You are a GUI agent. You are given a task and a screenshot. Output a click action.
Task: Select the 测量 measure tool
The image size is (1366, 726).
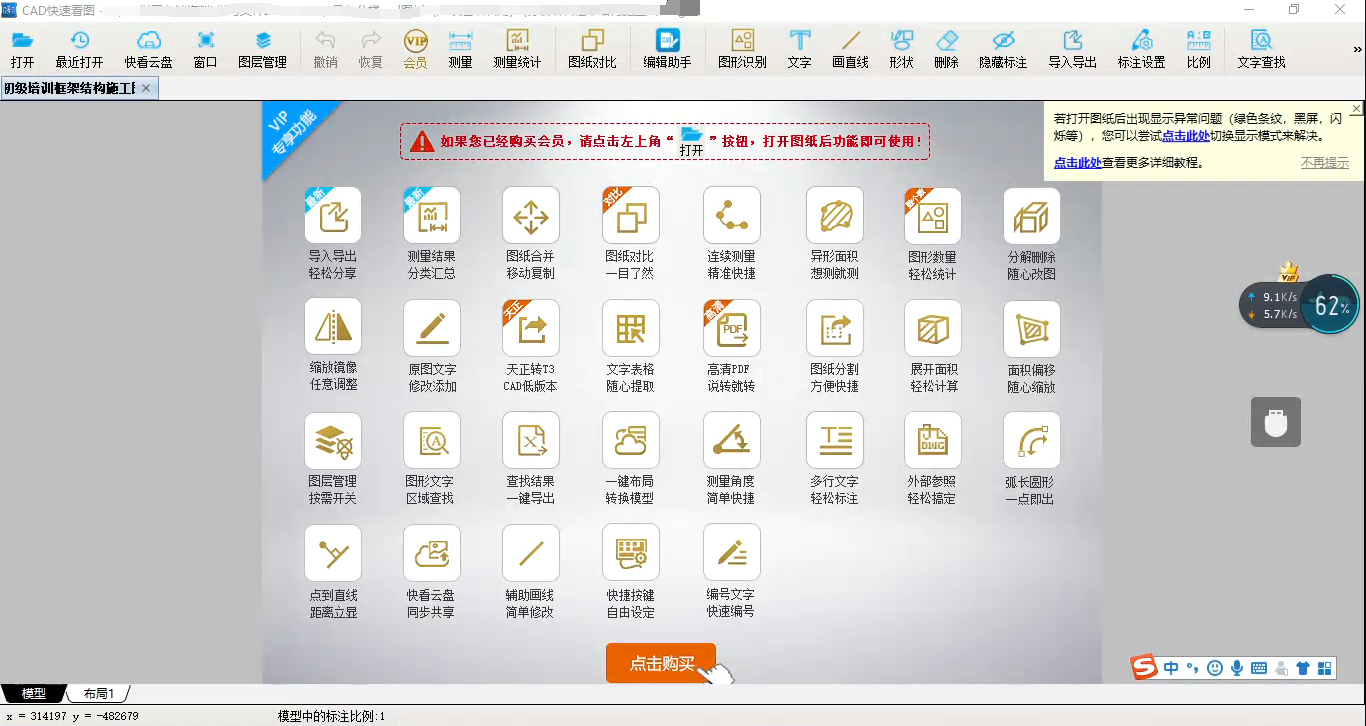[460, 49]
